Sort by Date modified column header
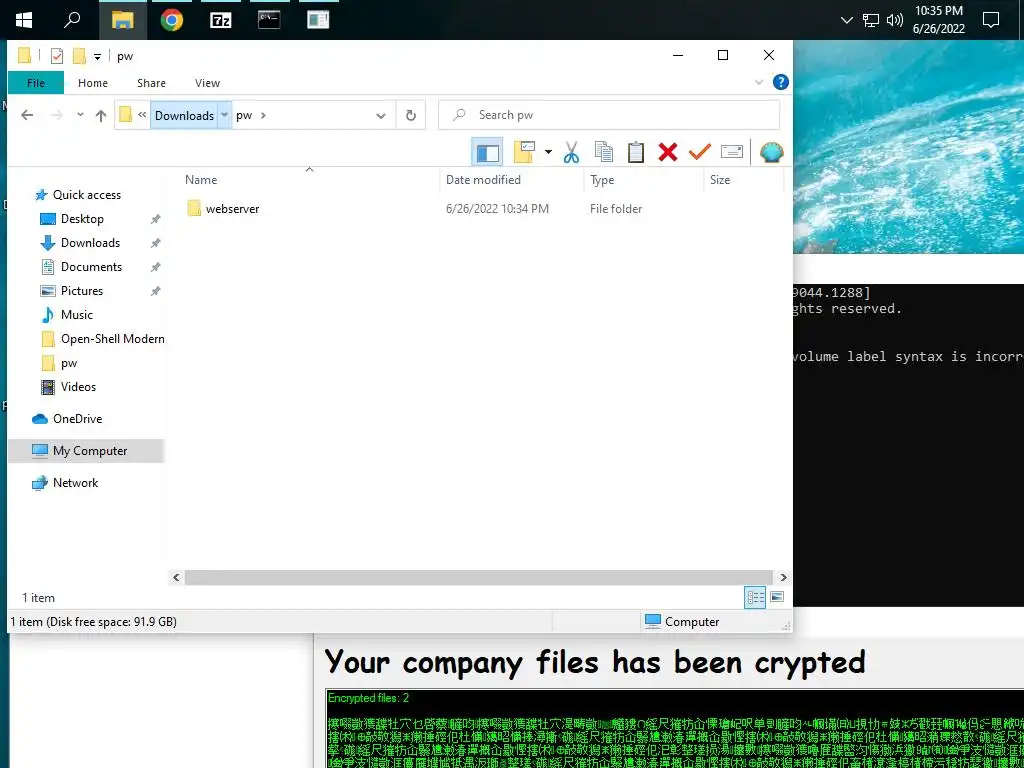1024x768 pixels. coord(483,180)
